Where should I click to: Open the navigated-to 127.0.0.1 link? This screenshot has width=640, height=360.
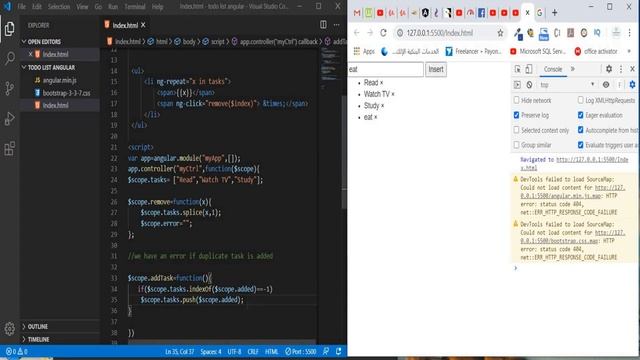point(574,163)
